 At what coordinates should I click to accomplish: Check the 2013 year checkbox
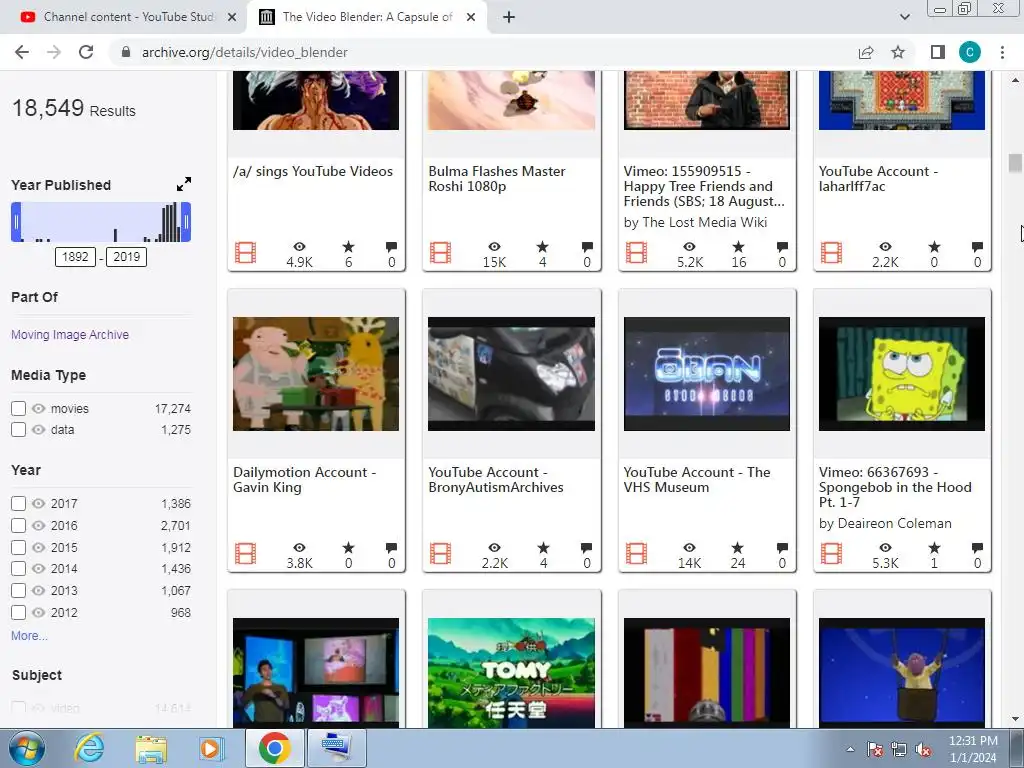(18, 590)
